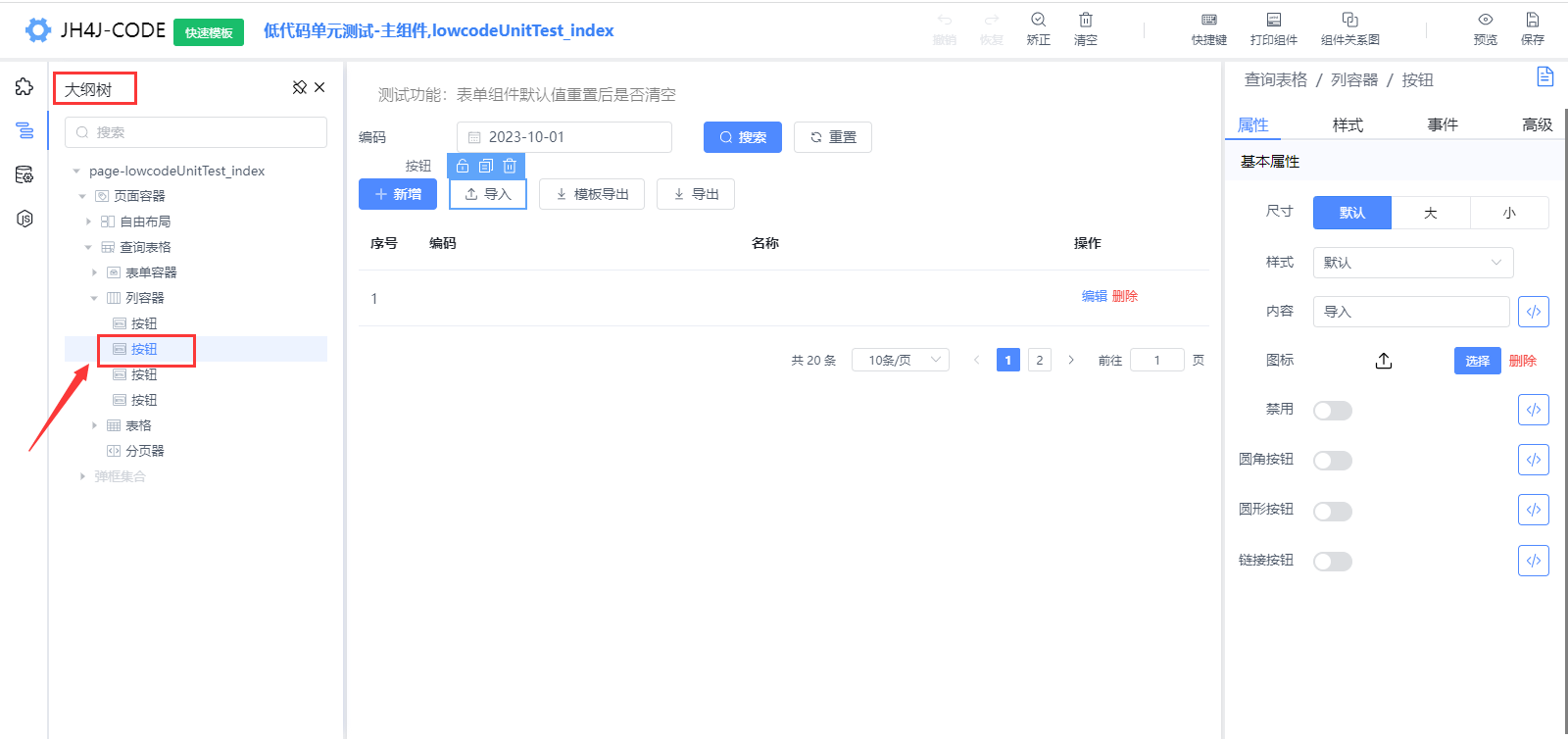The height and width of the screenshot is (739, 1568).
Task: Click the 打印组件 icon
Action: [x=1274, y=20]
